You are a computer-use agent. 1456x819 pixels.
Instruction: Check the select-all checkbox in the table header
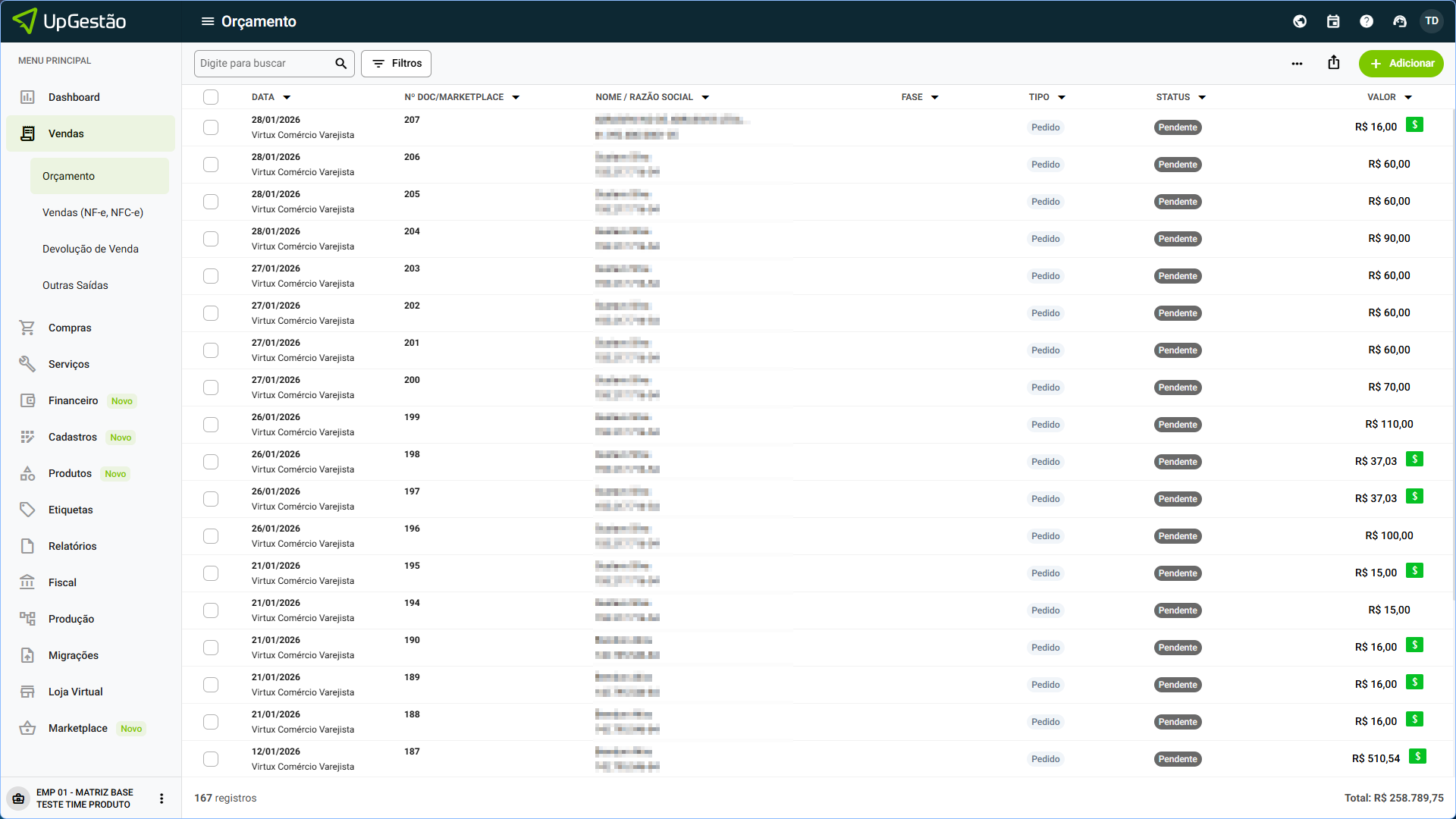click(x=211, y=97)
